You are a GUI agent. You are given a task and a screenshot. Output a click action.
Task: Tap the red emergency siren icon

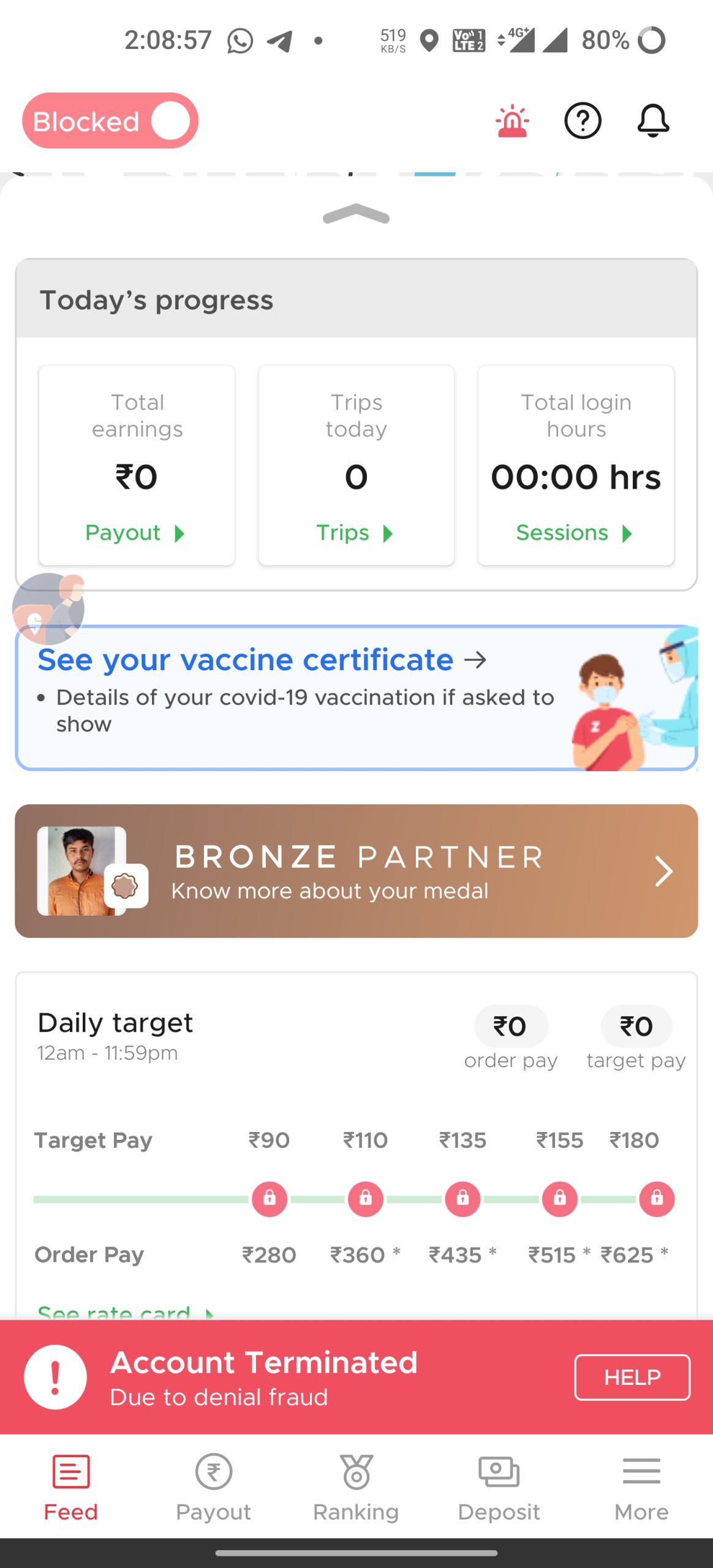tap(512, 121)
